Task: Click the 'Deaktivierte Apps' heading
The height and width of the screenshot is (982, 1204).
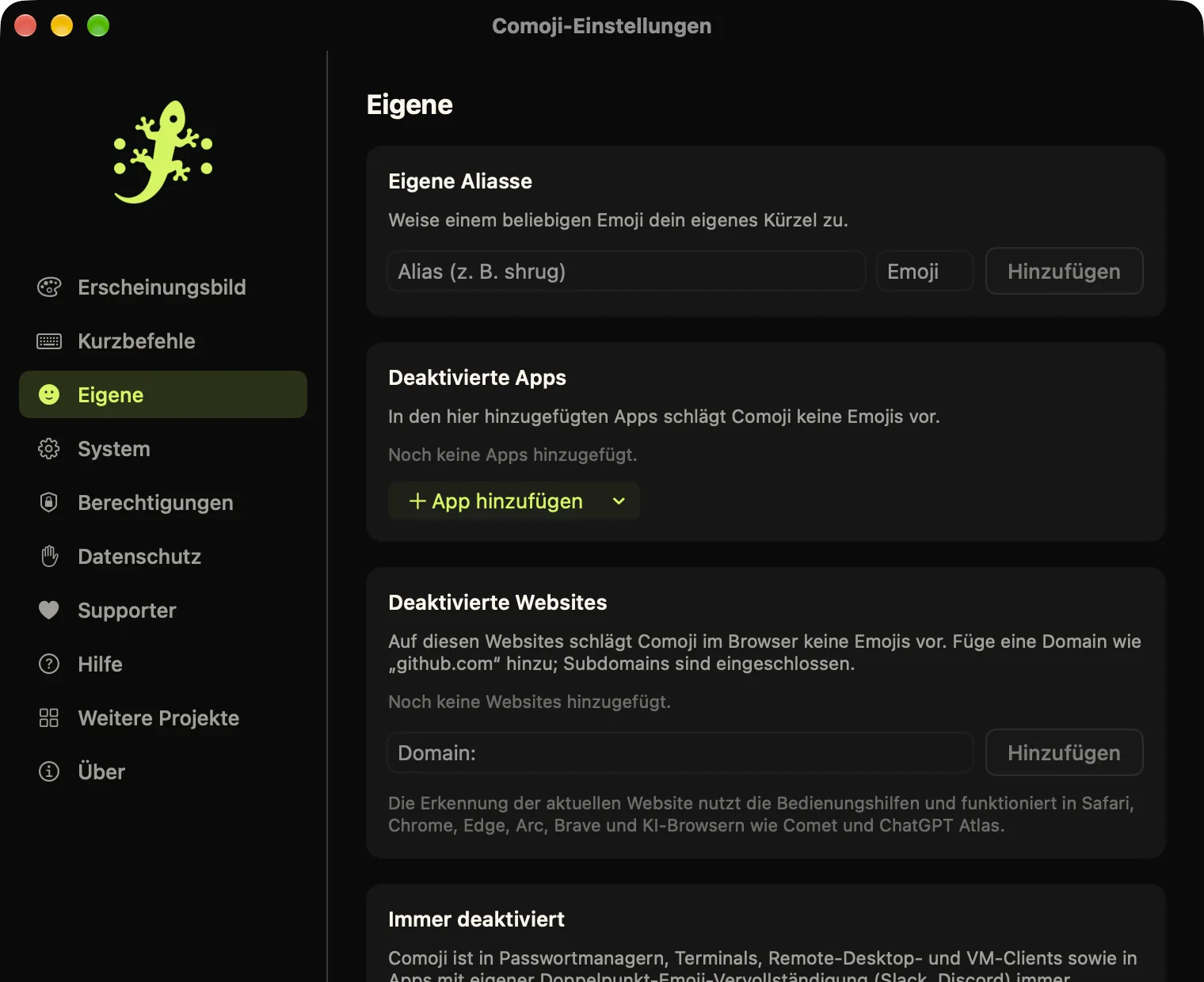Action: (477, 378)
